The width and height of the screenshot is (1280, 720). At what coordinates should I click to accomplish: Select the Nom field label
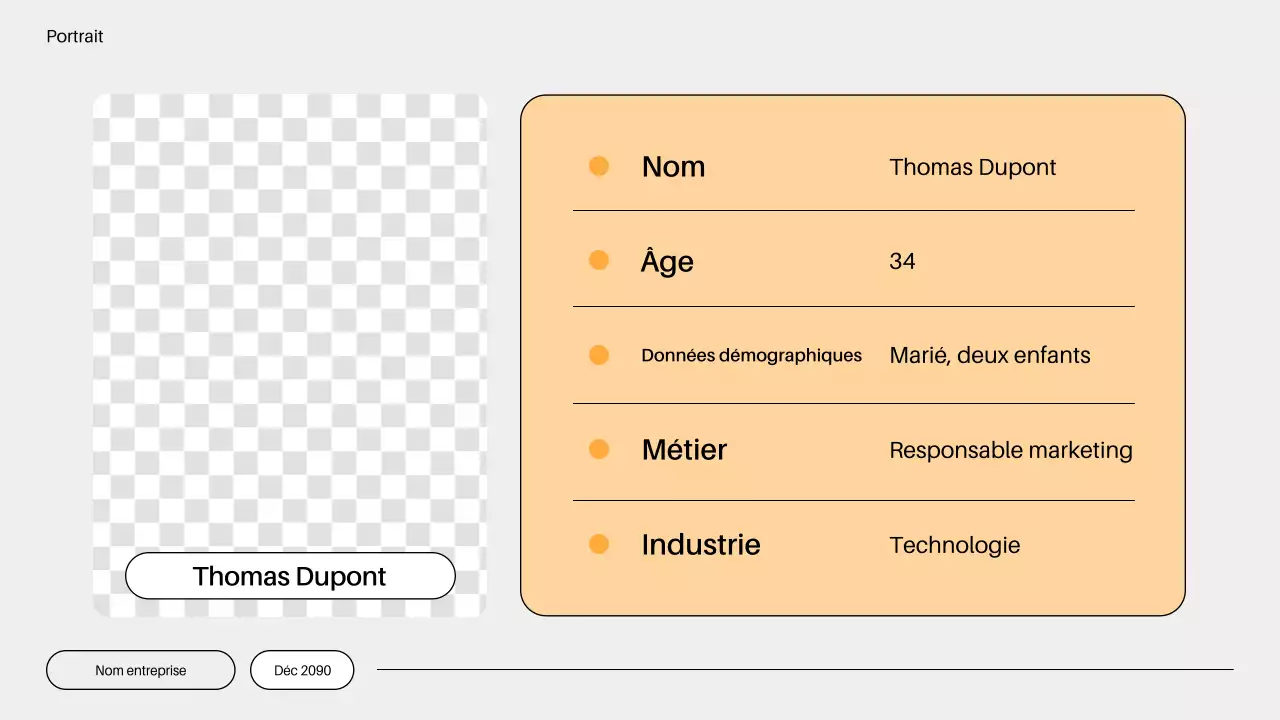coord(673,166)
